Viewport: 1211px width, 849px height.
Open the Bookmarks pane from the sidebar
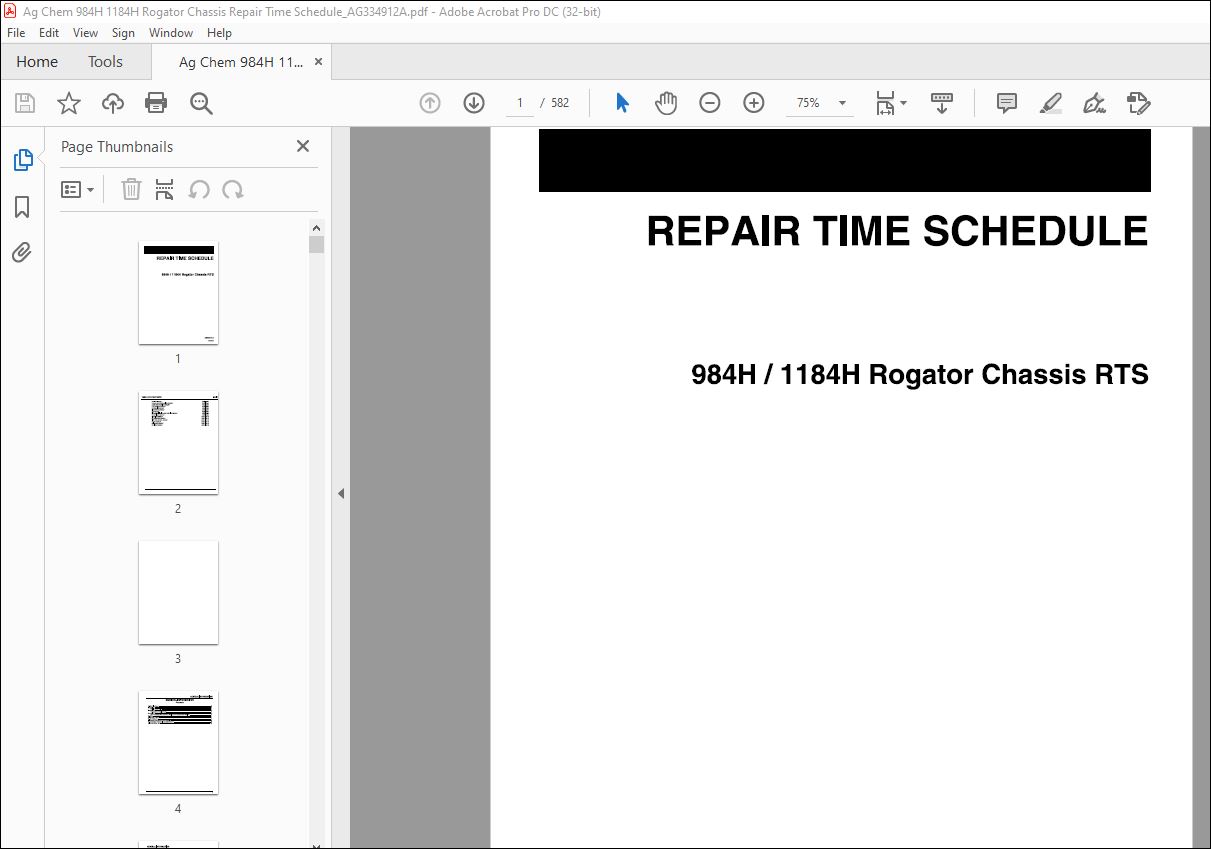(x=22, y=207)
